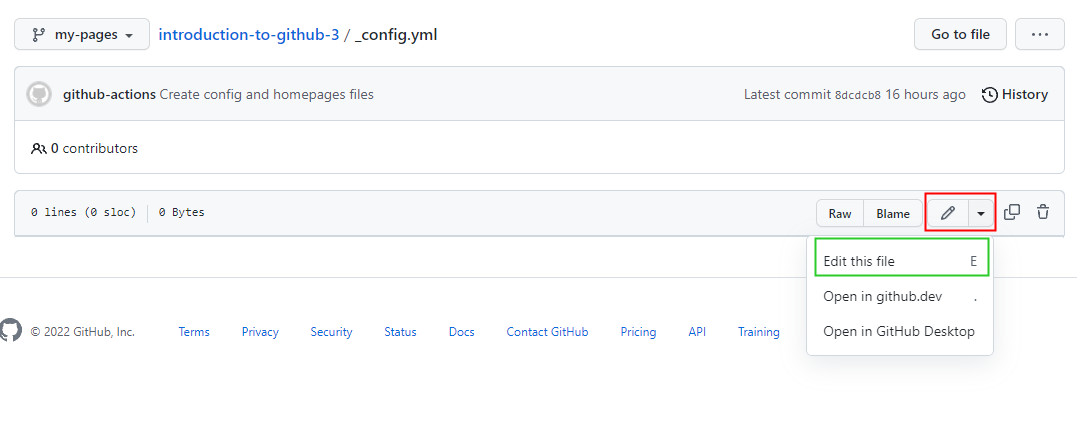The image size is (1077, 421).
Task: Open the three-dot more options button
Action: [x=1039, y=35]
